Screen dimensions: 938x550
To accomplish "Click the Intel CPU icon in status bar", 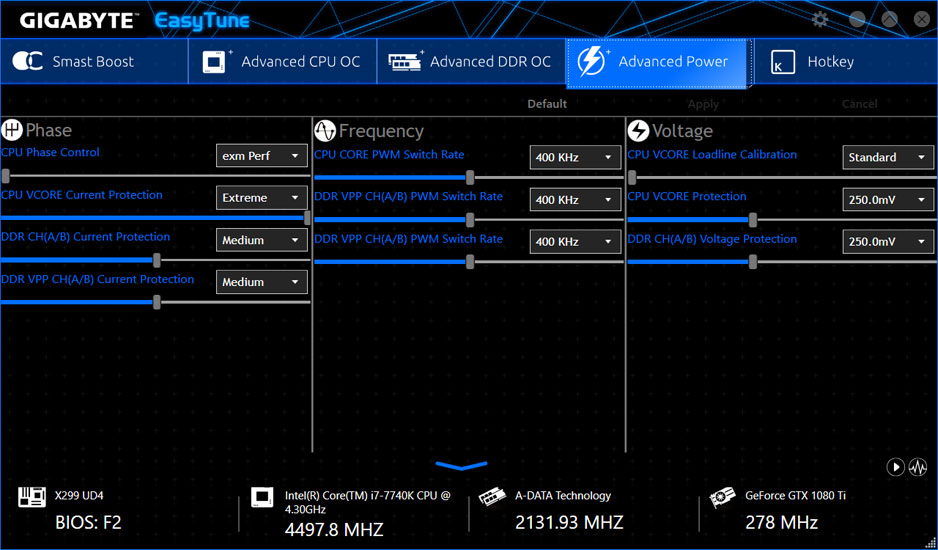I will point(262,497).
